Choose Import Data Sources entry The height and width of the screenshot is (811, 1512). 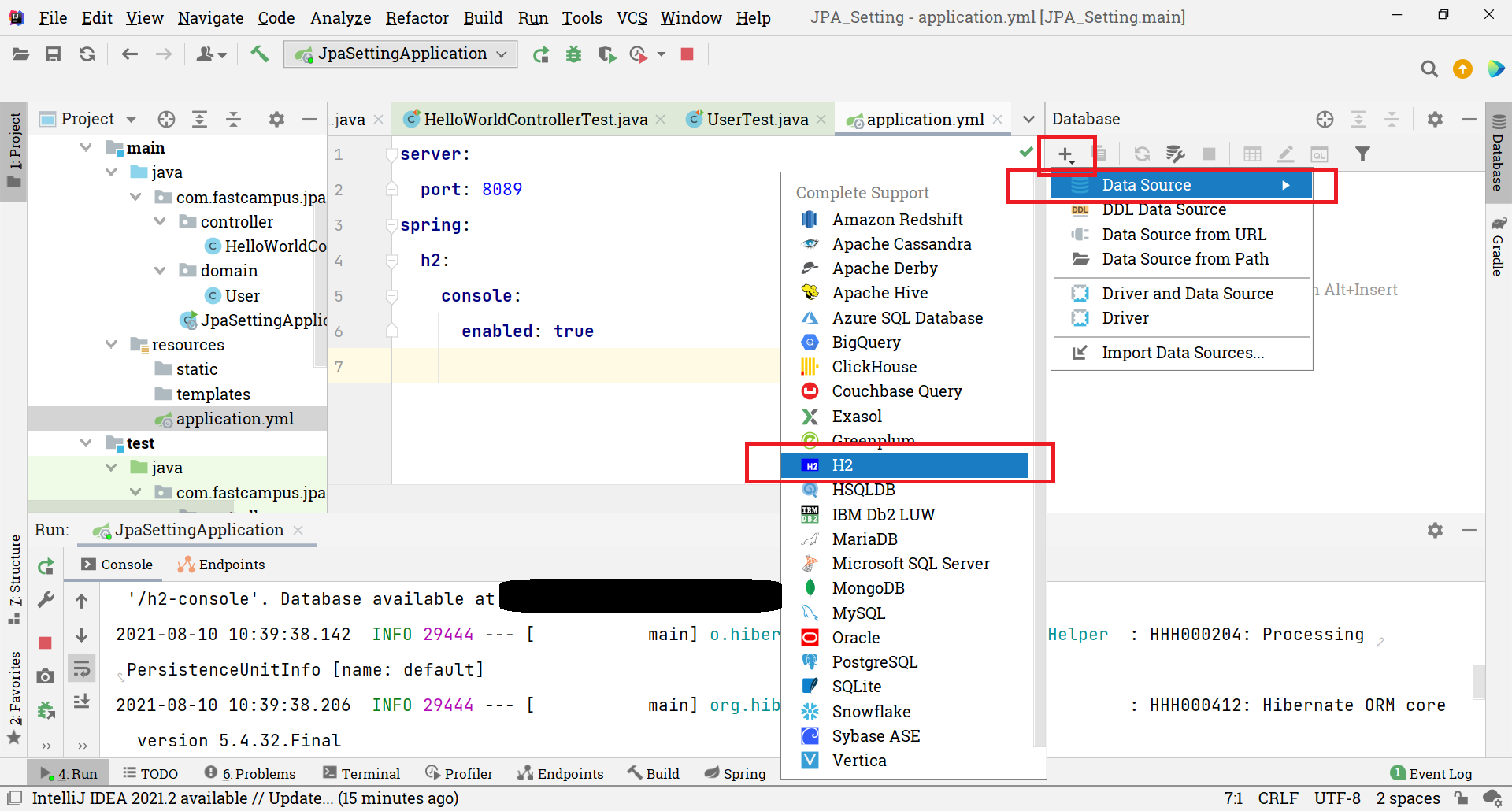(1181, 353)
